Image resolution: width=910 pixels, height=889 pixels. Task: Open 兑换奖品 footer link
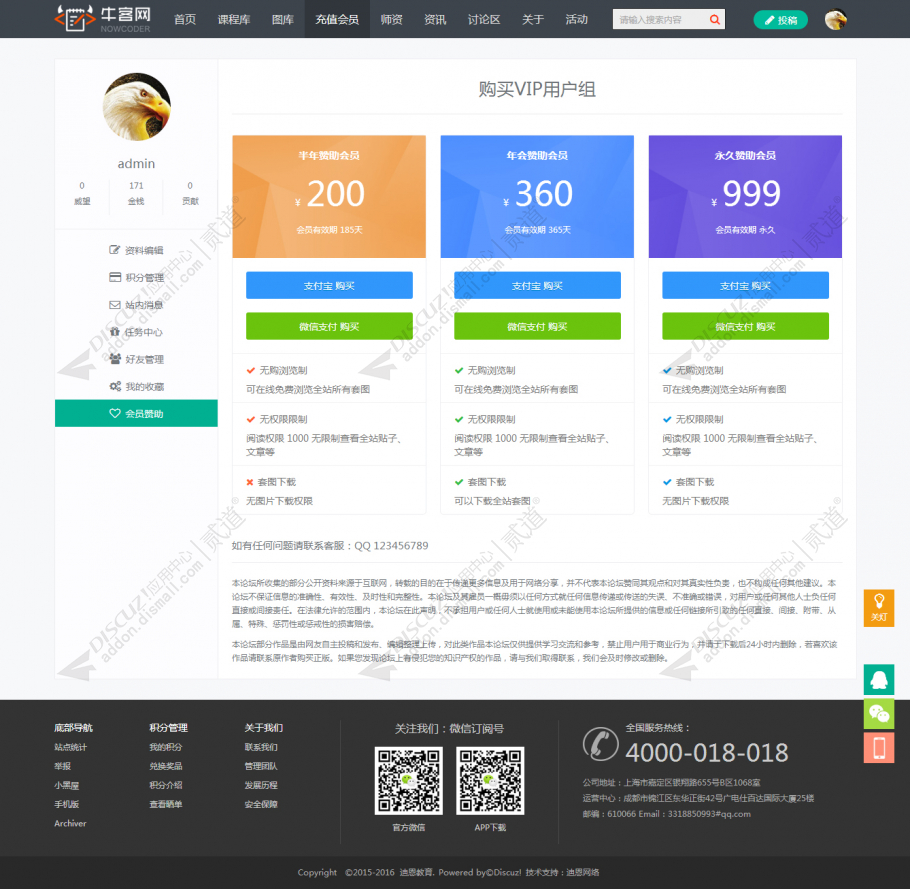tap(165, 766)
